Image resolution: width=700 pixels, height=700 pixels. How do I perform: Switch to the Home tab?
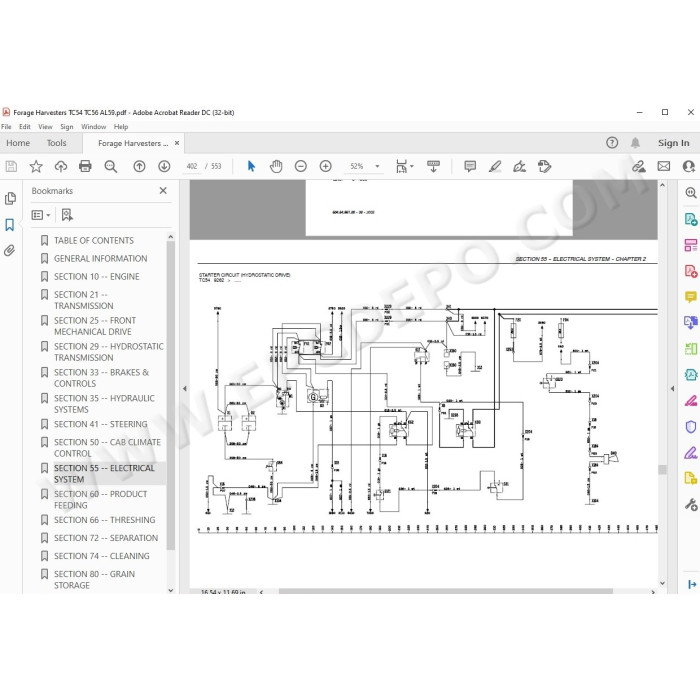click(x=18, y=143)
